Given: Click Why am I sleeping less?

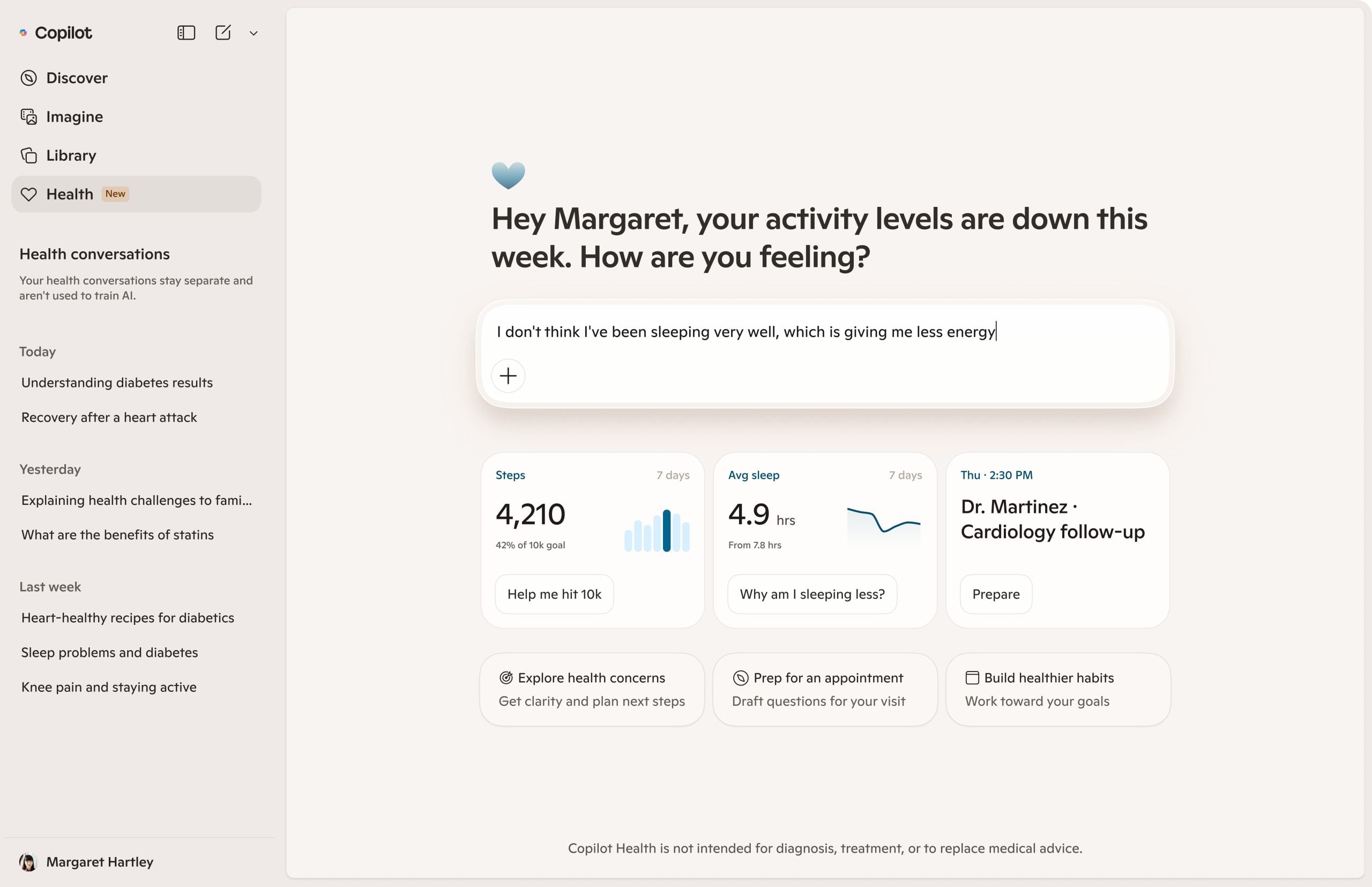Looking at the screenshot, I should click(811, 594).
